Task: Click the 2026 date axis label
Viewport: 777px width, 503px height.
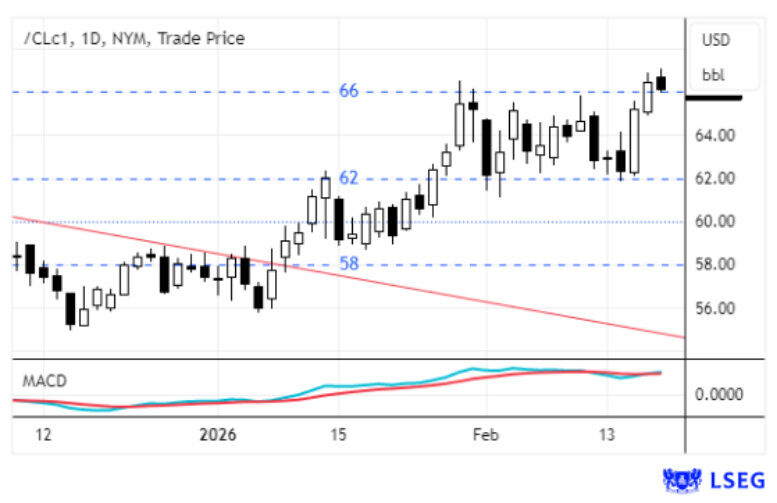Action: tap(217, 435)
